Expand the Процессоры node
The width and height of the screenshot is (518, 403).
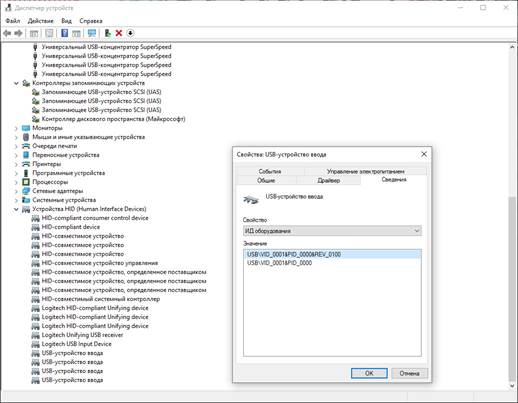pos(16,182)
